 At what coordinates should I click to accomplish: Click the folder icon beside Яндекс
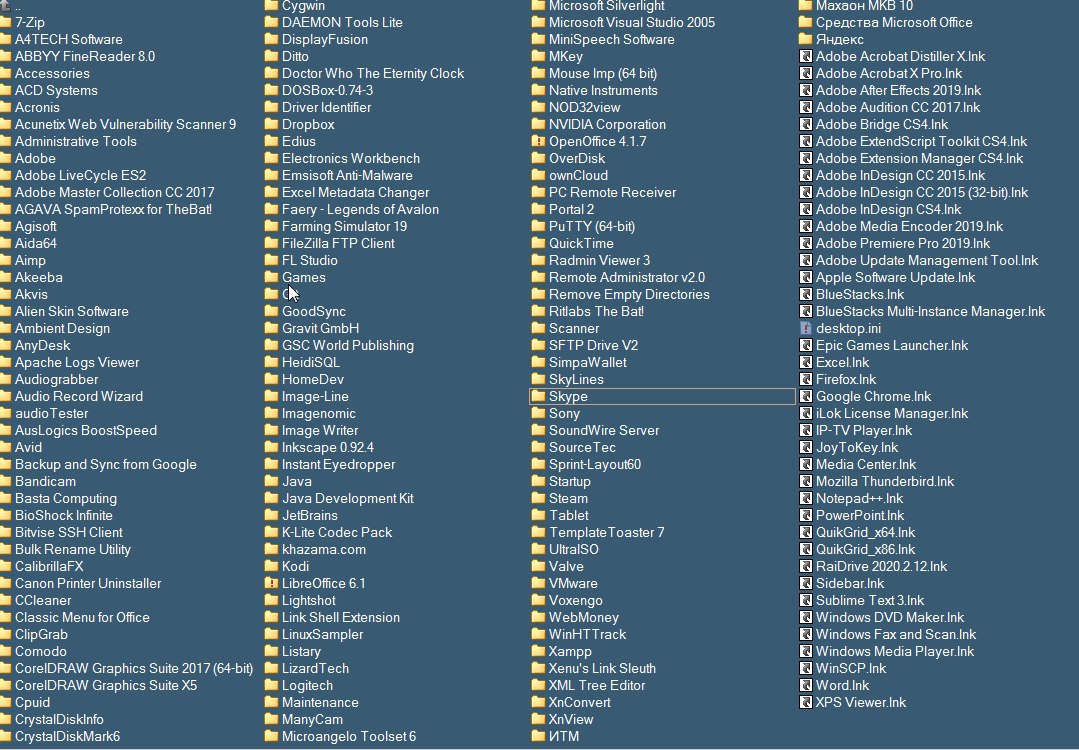(x=805, y=39)
